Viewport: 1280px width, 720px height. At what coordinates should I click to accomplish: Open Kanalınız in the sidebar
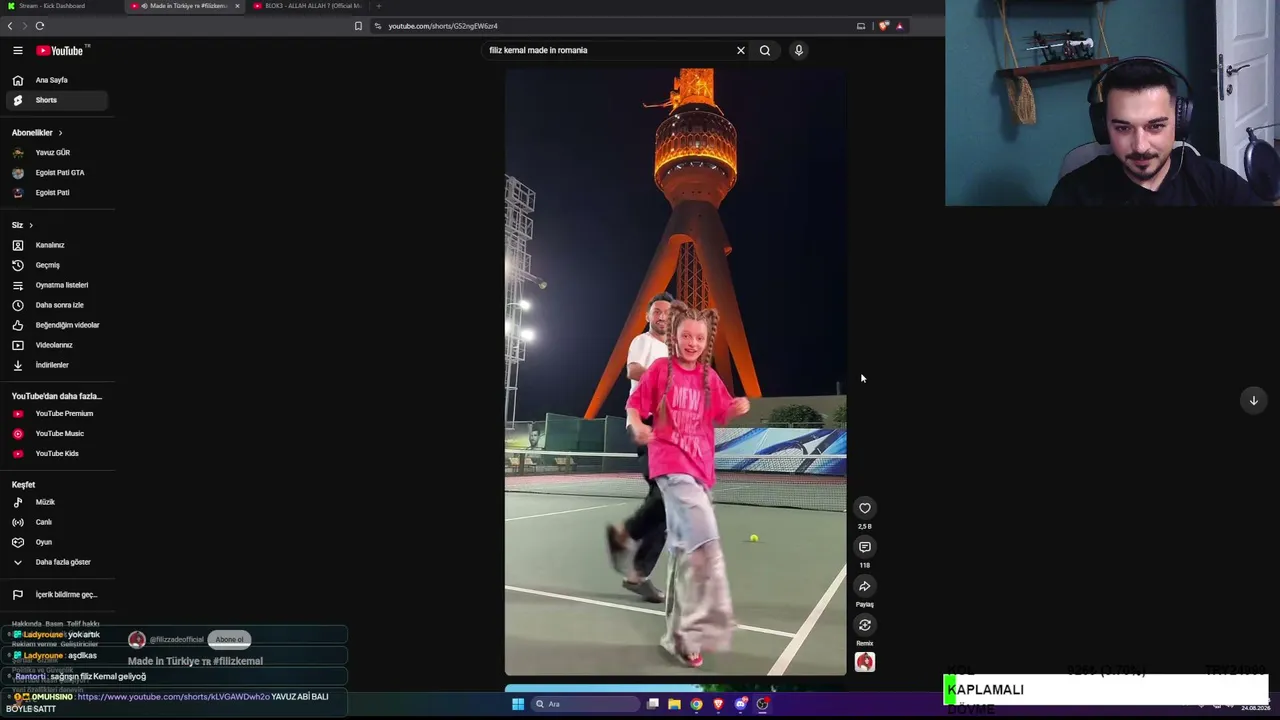coord(58,245)
